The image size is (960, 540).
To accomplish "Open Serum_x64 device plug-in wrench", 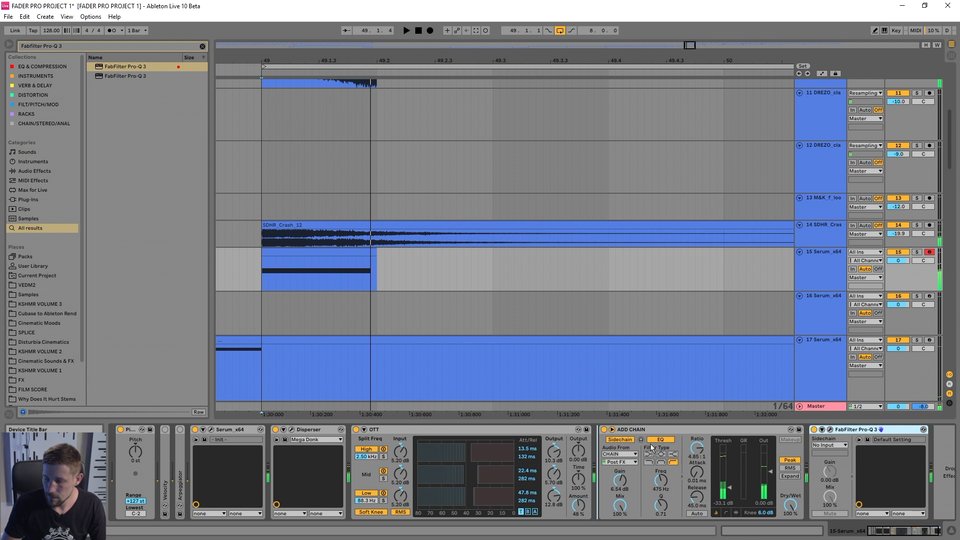I will coord(211,430).
